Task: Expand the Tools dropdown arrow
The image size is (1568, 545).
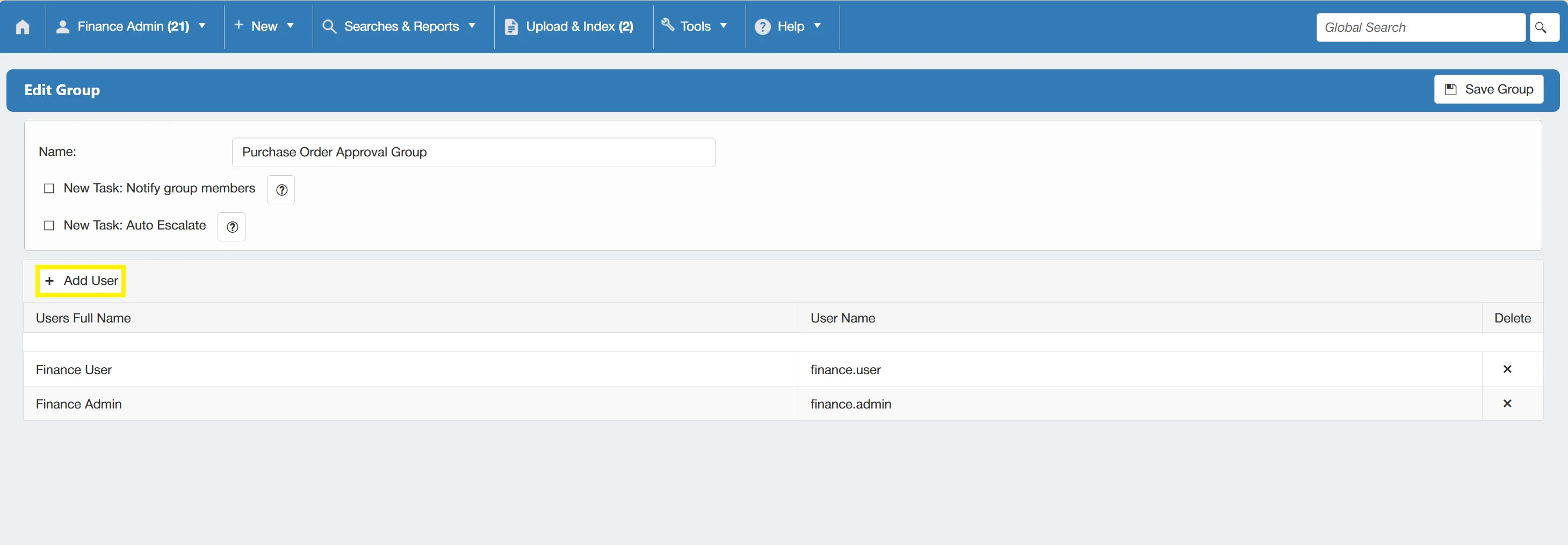Action: (723, 26)
